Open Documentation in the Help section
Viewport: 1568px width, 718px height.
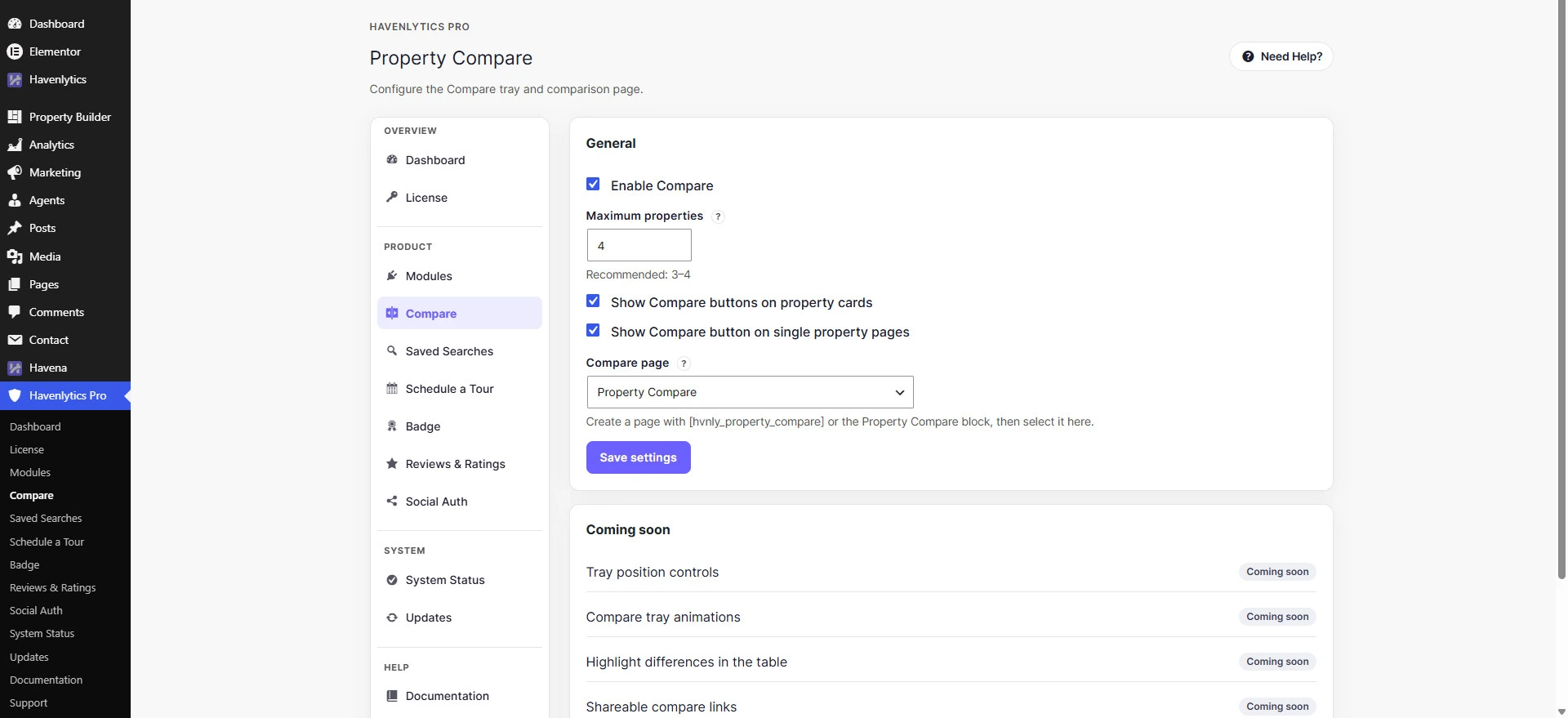click(x=460, y=696)
